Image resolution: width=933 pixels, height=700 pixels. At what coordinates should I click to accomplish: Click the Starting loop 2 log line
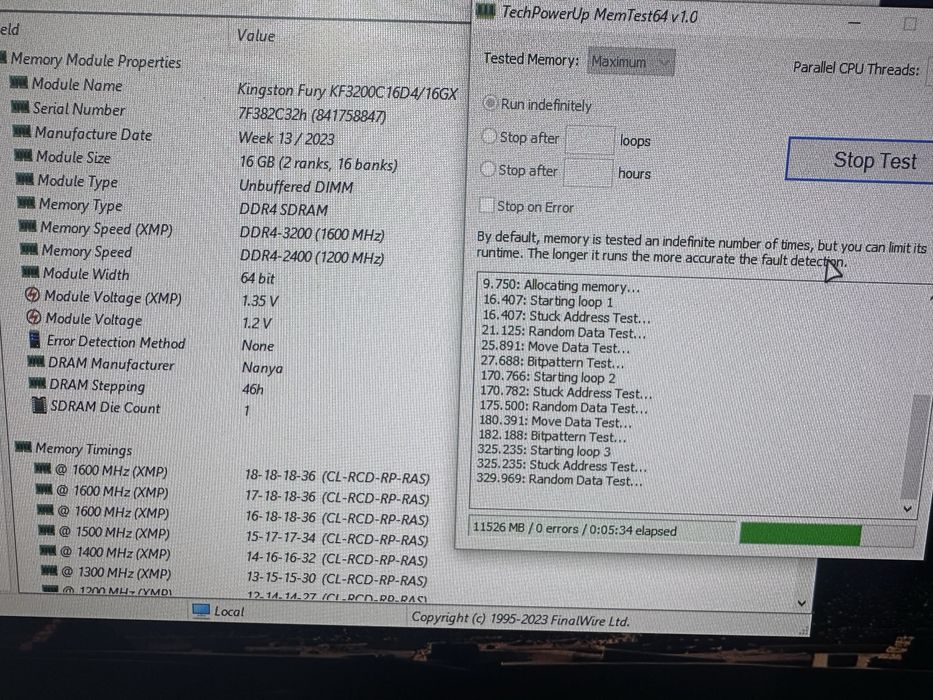547,377
